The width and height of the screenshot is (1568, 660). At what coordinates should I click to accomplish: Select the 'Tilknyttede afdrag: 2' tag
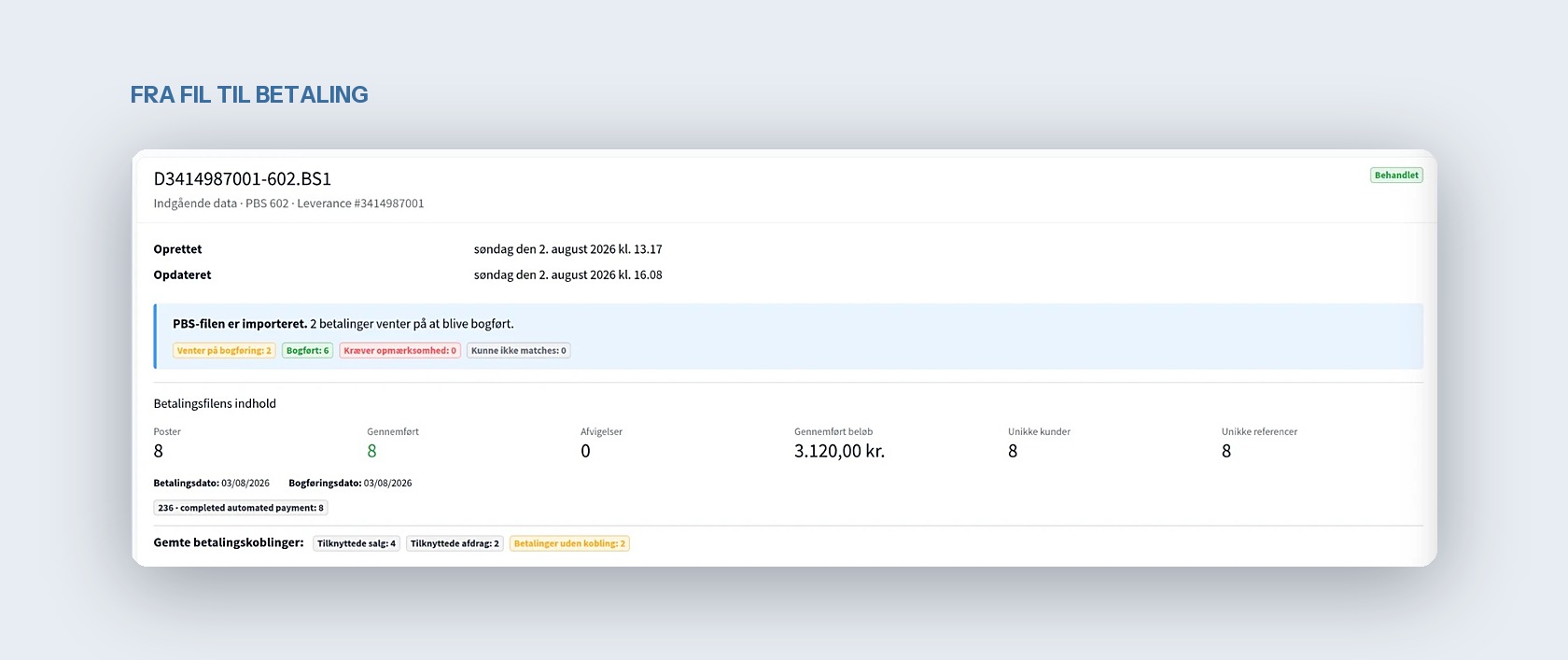pyautogui.click(x=455, y=543)
